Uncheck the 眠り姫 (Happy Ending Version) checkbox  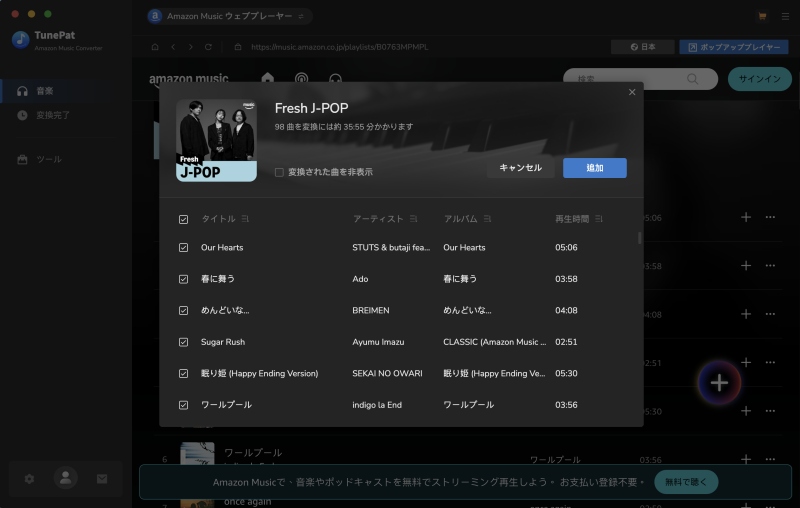(x=183, y=373)
